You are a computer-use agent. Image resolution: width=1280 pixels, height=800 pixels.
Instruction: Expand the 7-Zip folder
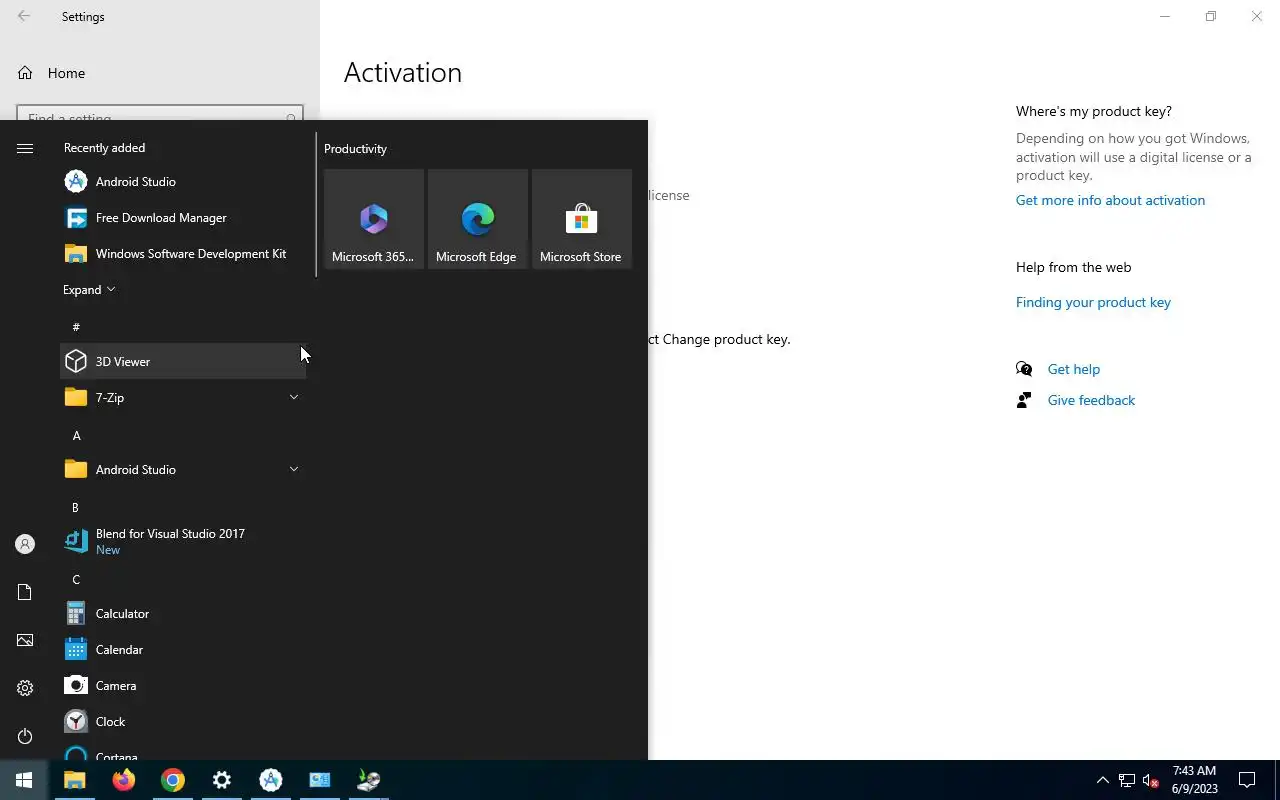click(x=183, y=398)
